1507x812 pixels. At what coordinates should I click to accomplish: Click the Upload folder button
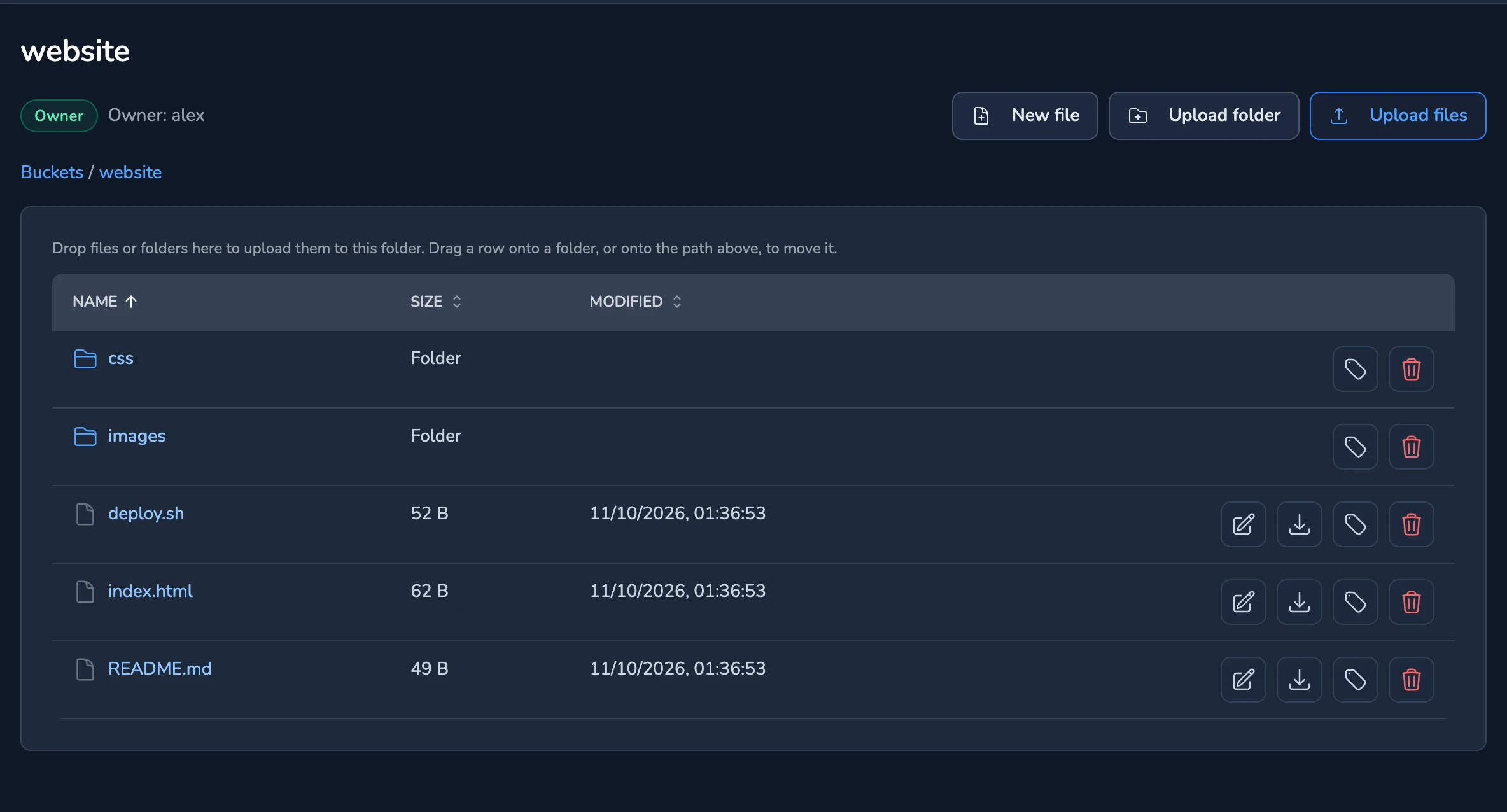pyautogui.click(x=1203, y=116)
